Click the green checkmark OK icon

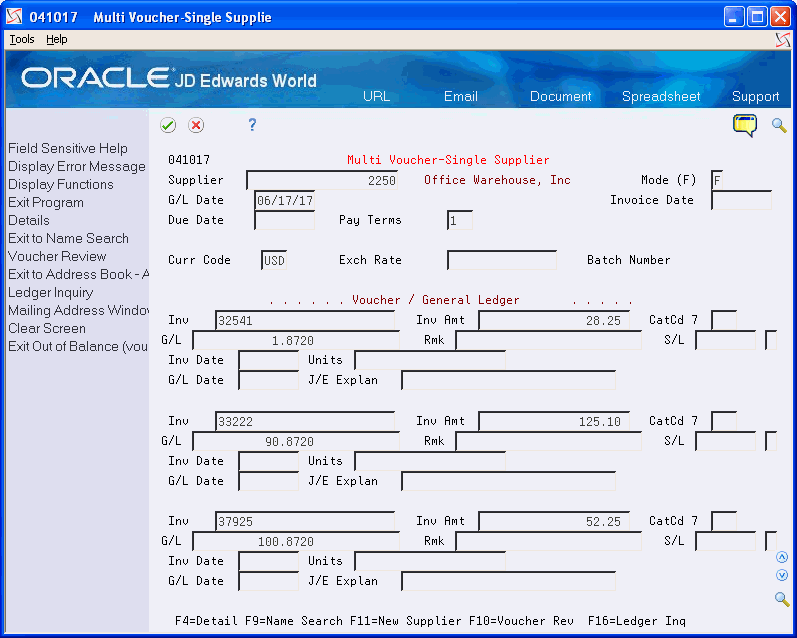168,125
